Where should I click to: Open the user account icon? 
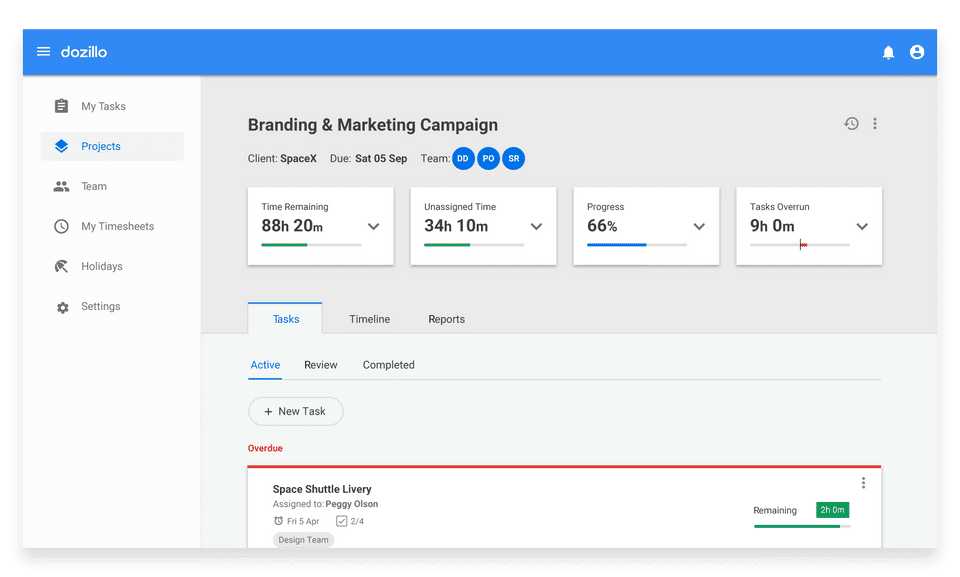(x=917, y=52)
